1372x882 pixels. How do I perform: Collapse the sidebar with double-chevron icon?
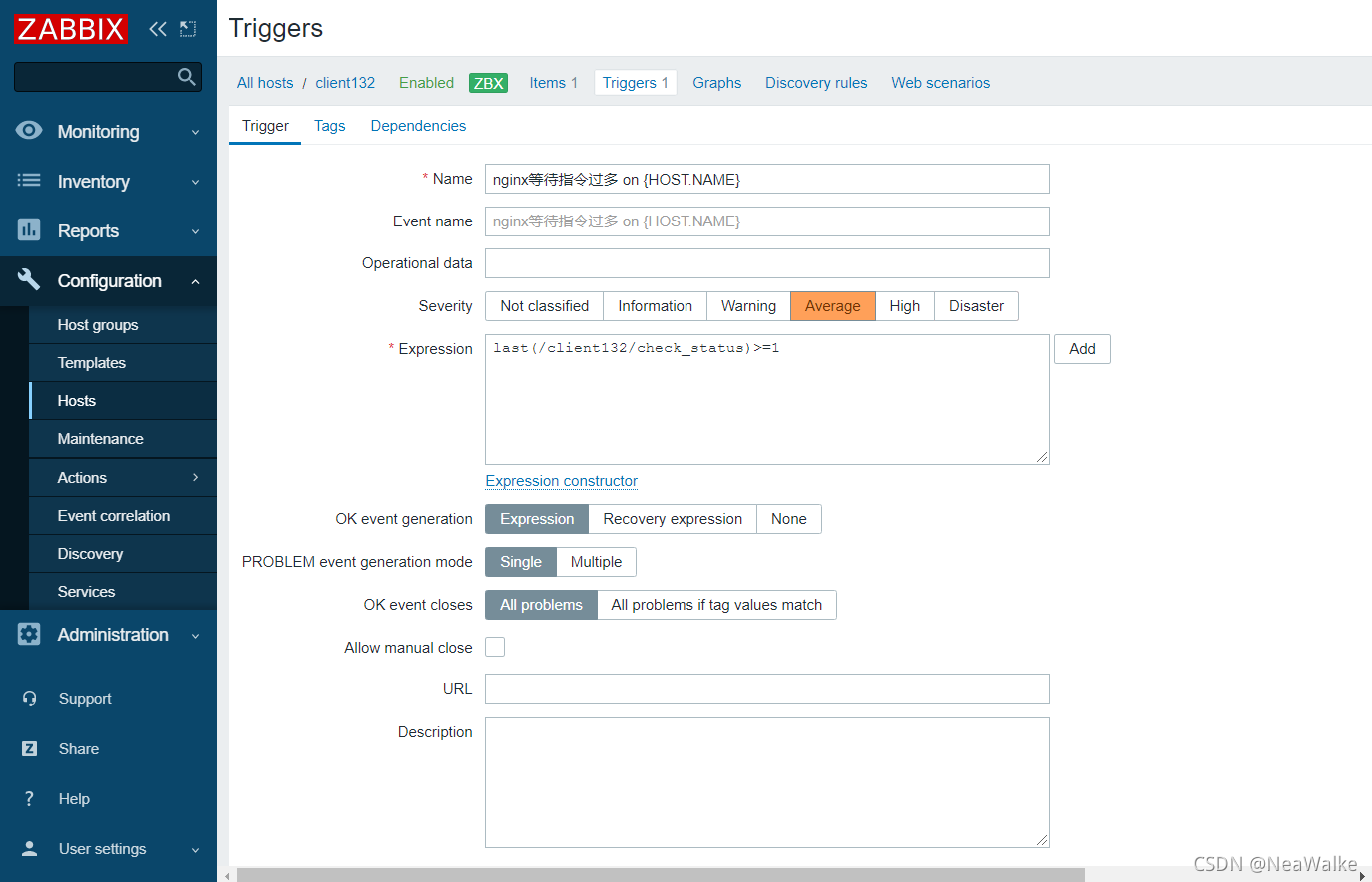click(x=158, y=29)
